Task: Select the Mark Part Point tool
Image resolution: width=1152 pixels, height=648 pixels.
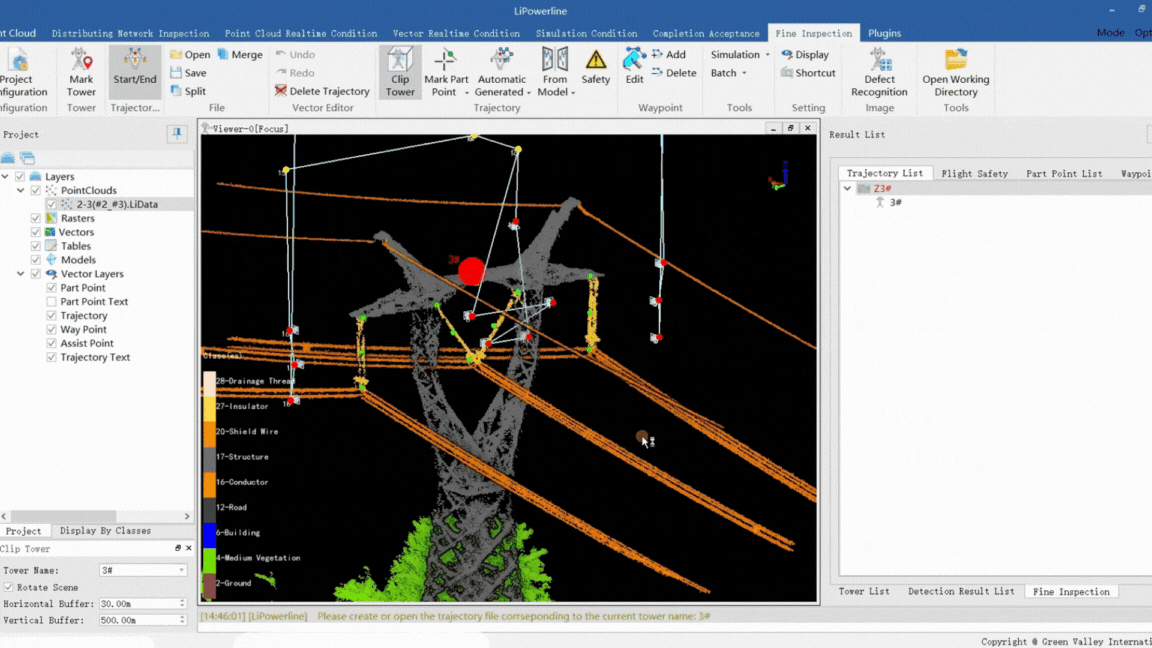Action: click(445, 72)
